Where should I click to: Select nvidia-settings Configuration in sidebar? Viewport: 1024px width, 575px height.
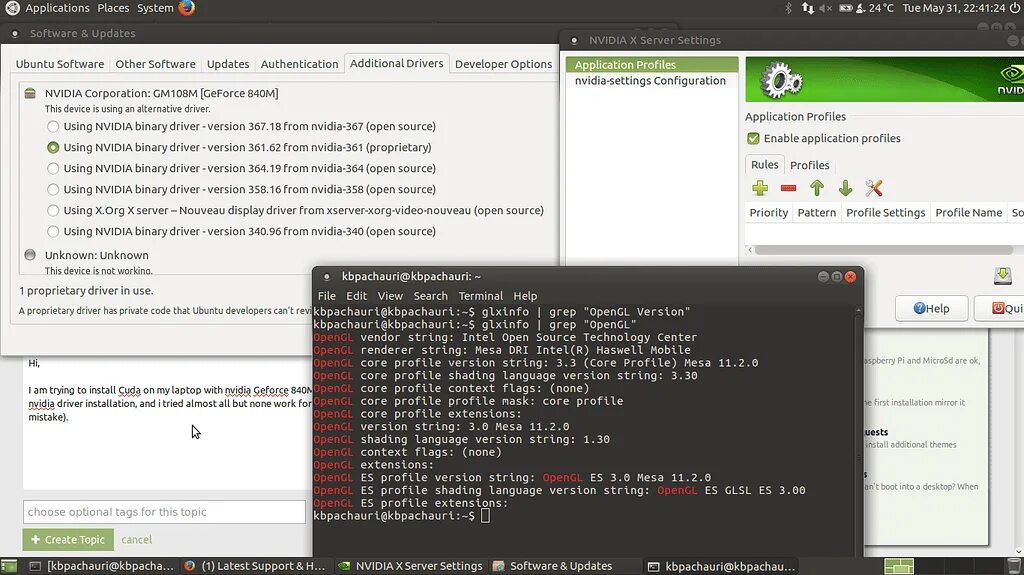click(x=652, y=80)
